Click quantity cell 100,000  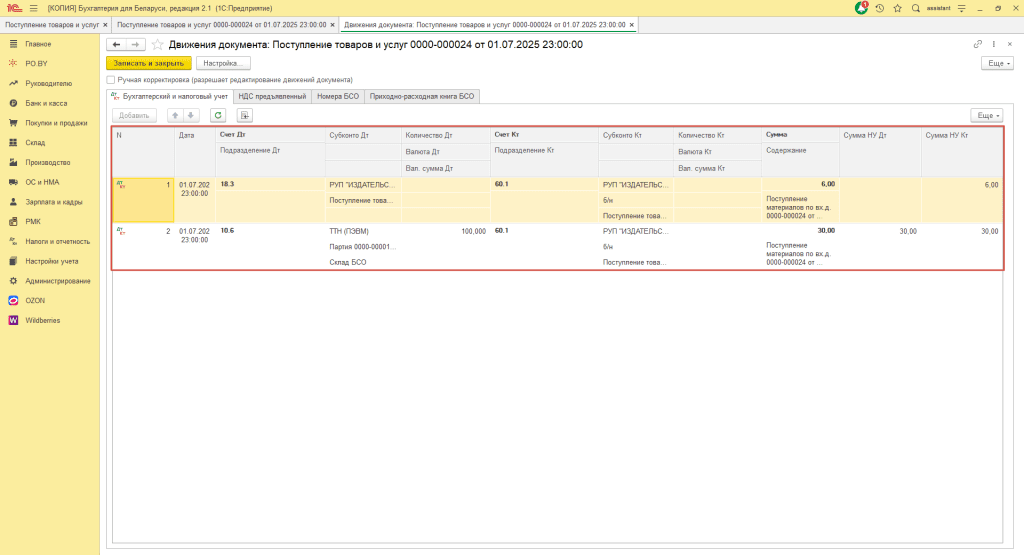(x=445, y=231)
